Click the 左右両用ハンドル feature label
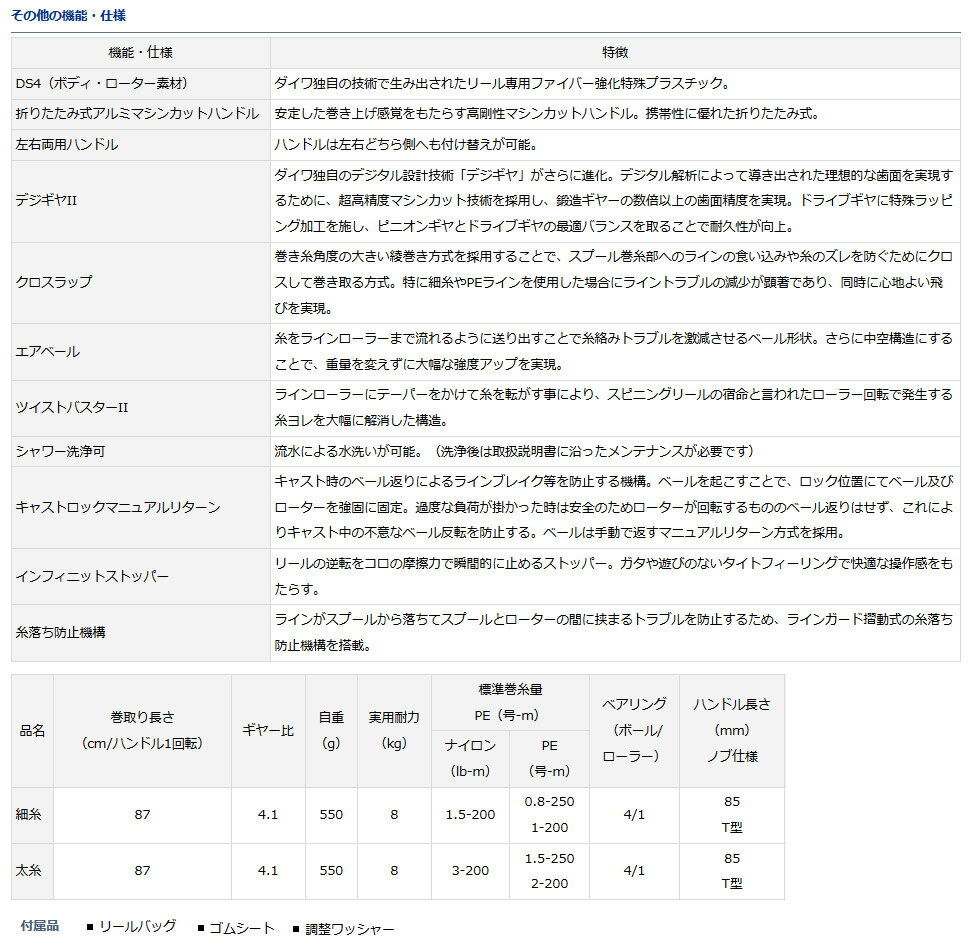 67,145
